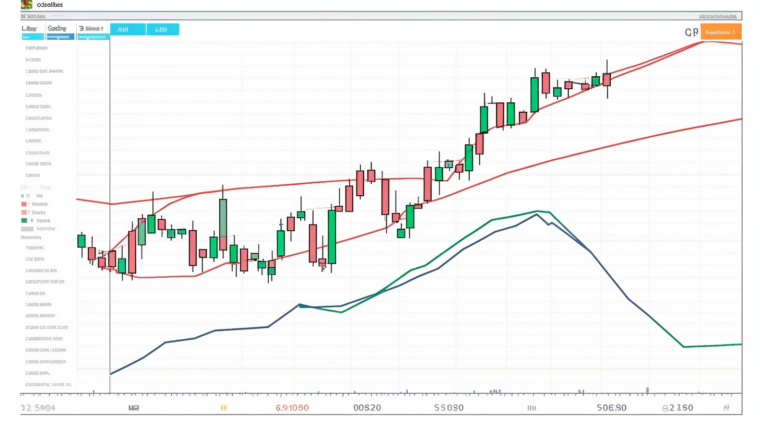Select the tallest green candlestick on the chart
Screen dimensions: 760x426
click(333, 238)
